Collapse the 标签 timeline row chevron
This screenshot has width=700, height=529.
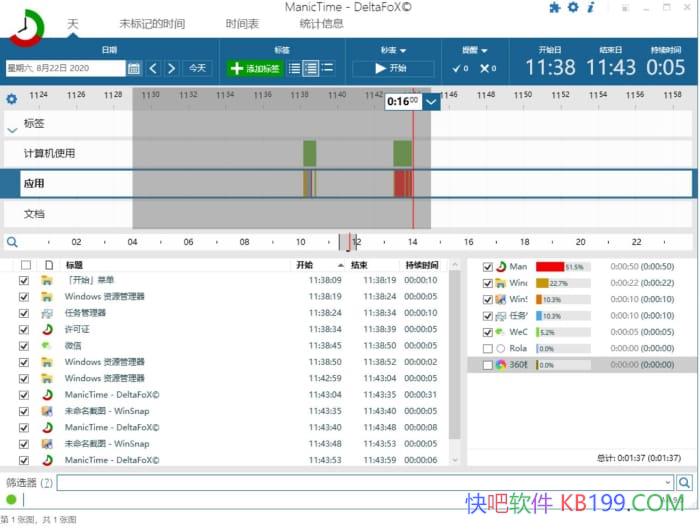(x=12, y=128)
